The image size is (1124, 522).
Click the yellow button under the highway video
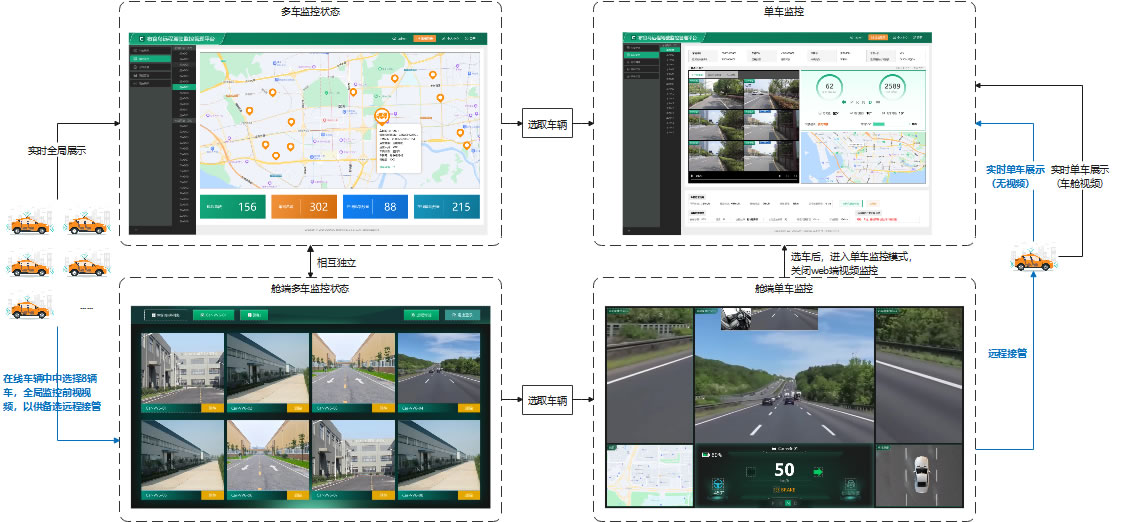(x=468, y=407)
